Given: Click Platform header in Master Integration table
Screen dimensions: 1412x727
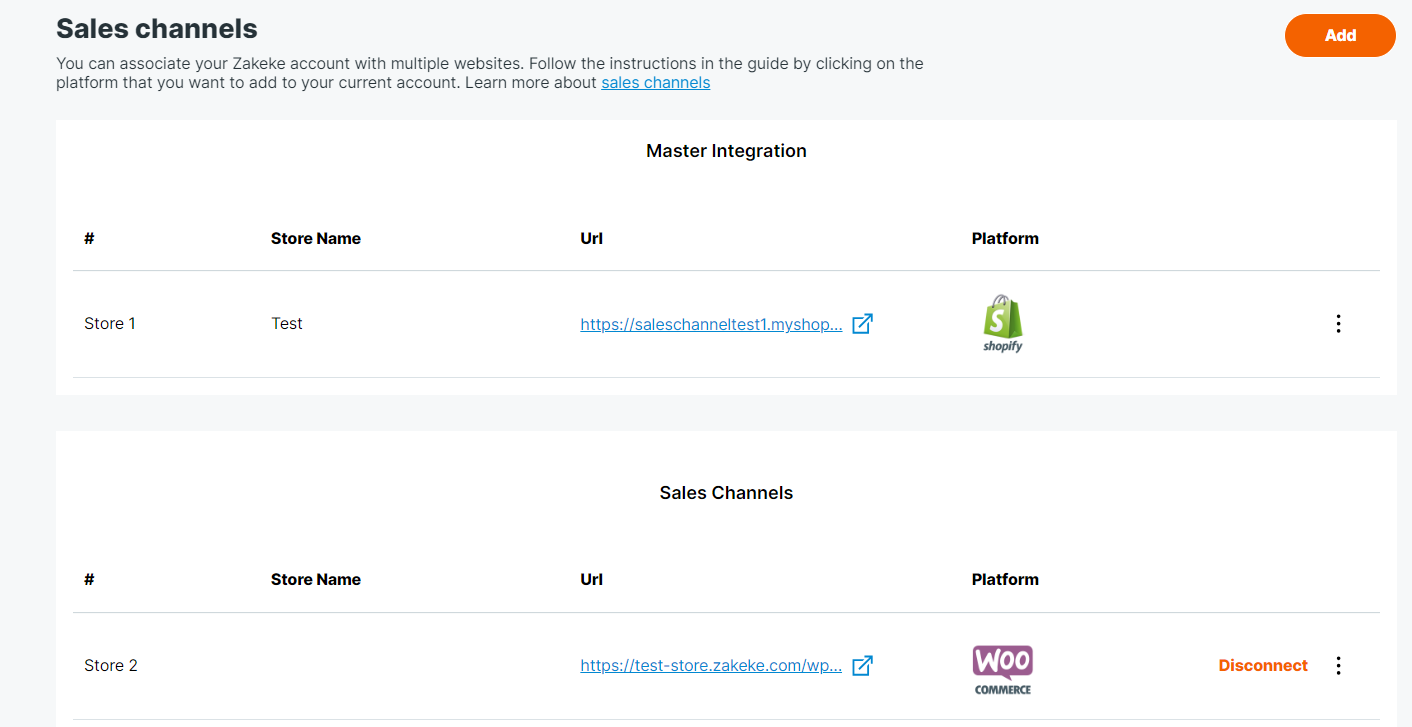Looking at the screenshot, I should click(x=1005, y=239).
